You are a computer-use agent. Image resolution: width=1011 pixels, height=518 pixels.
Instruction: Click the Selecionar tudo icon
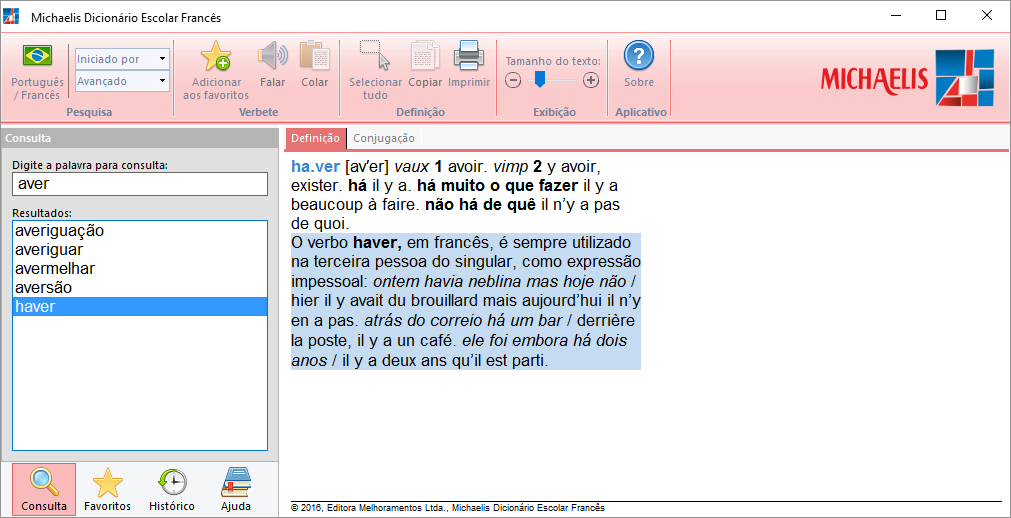(375, 55)
